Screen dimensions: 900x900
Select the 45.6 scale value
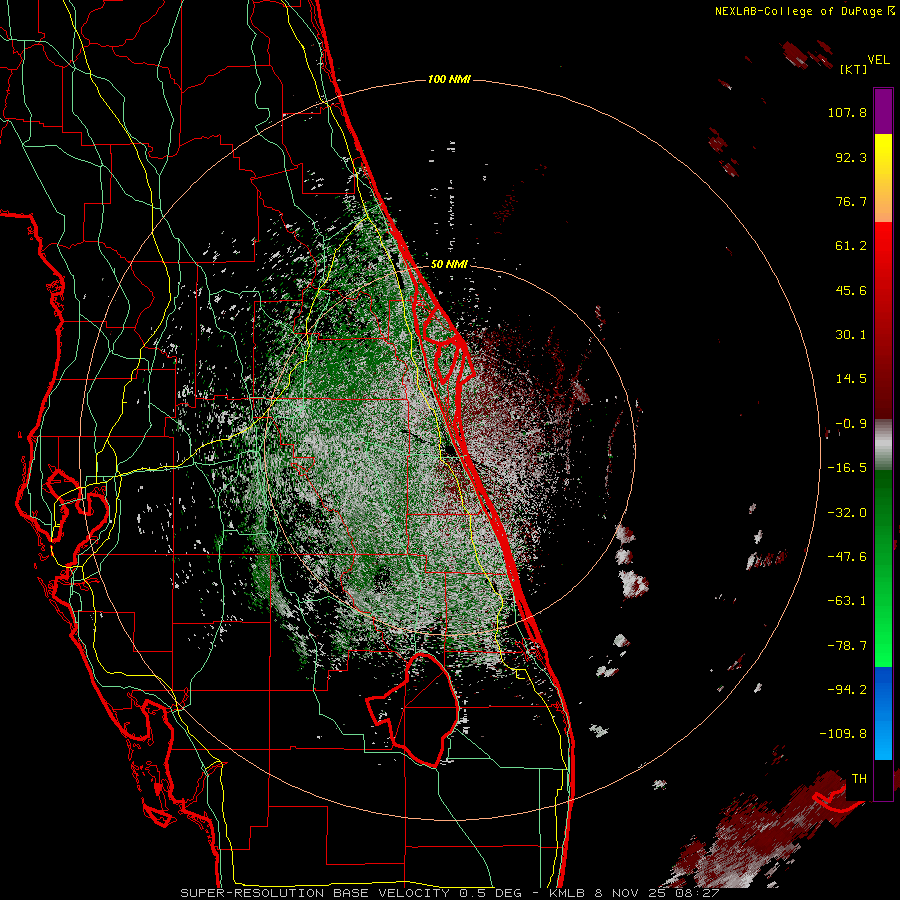pyautogui.click(x=851, y=290)
